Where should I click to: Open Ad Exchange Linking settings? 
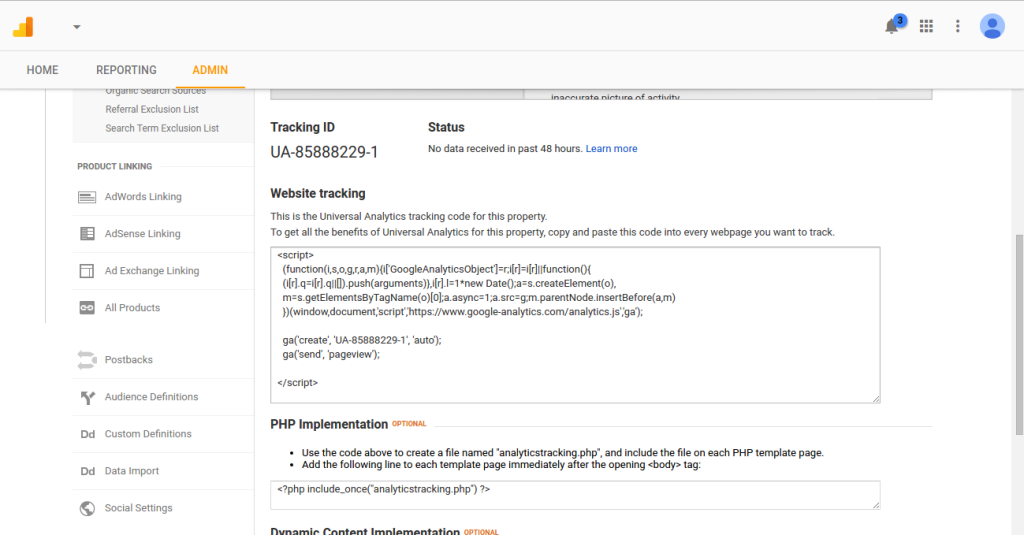(x=152, y=270)
